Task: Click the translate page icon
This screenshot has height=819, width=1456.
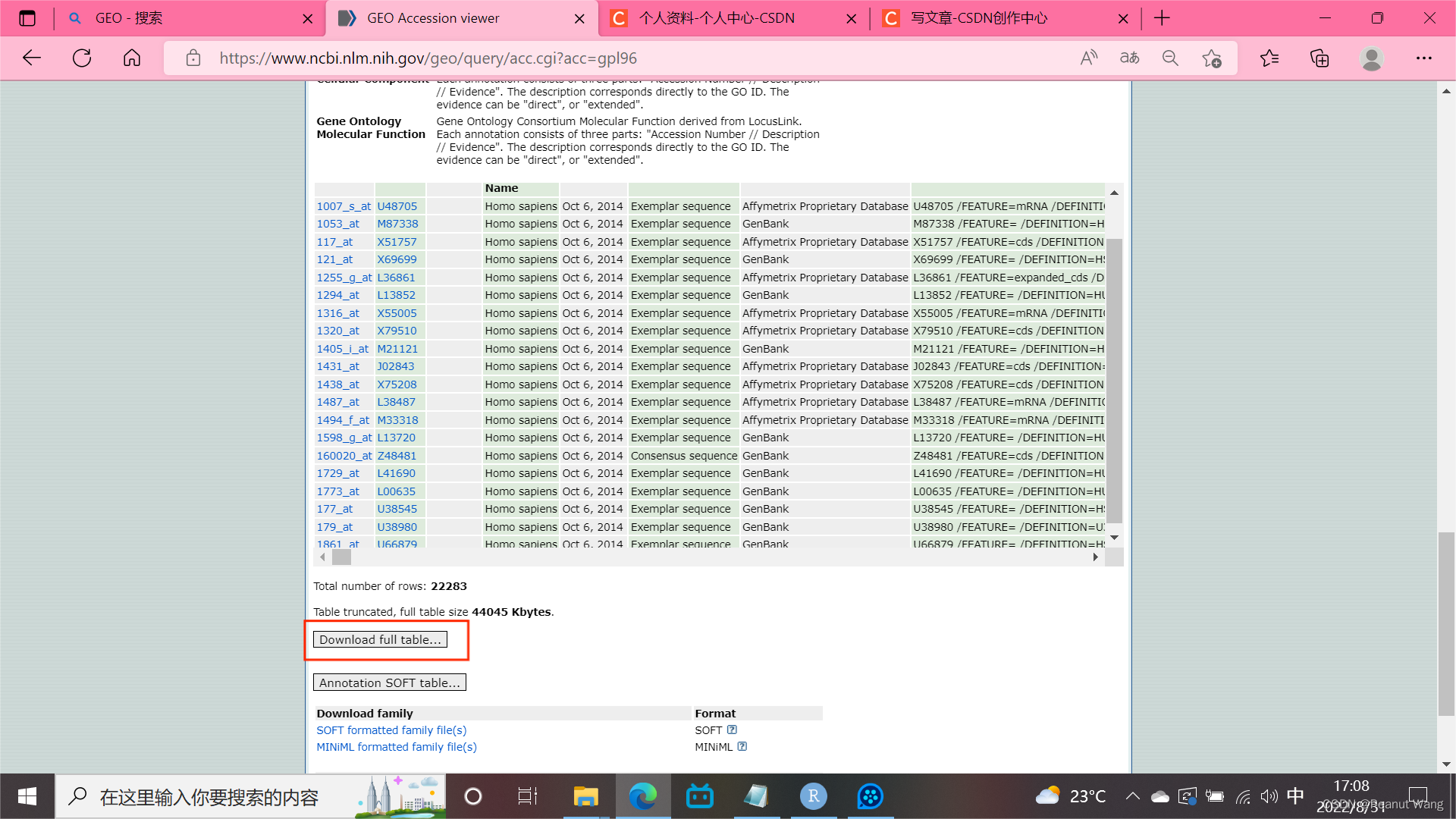Action: pyautogui.click(x=1129, y=58)
